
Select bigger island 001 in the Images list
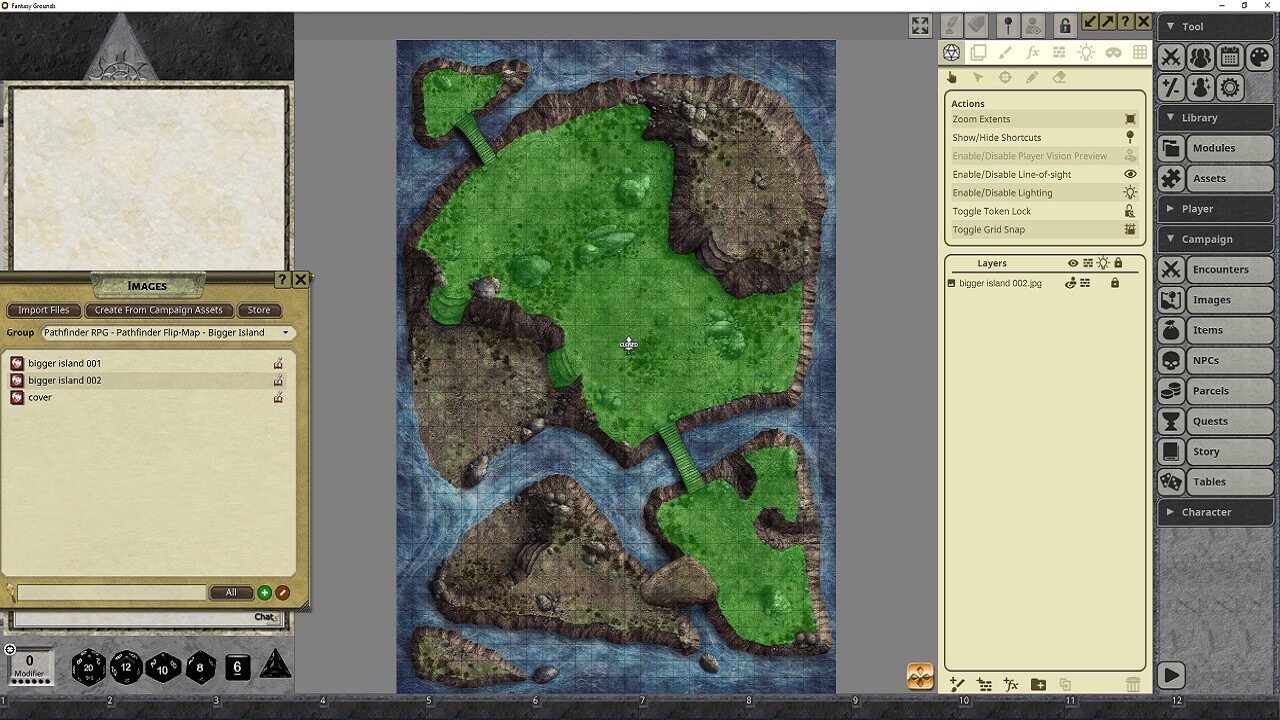click(x=63, y=362)
